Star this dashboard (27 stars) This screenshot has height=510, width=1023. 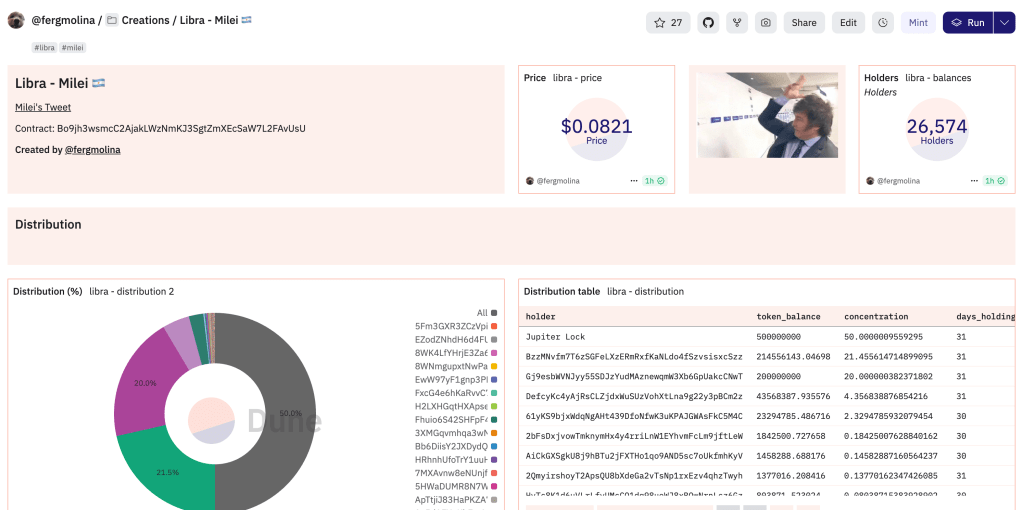[668, 23]
